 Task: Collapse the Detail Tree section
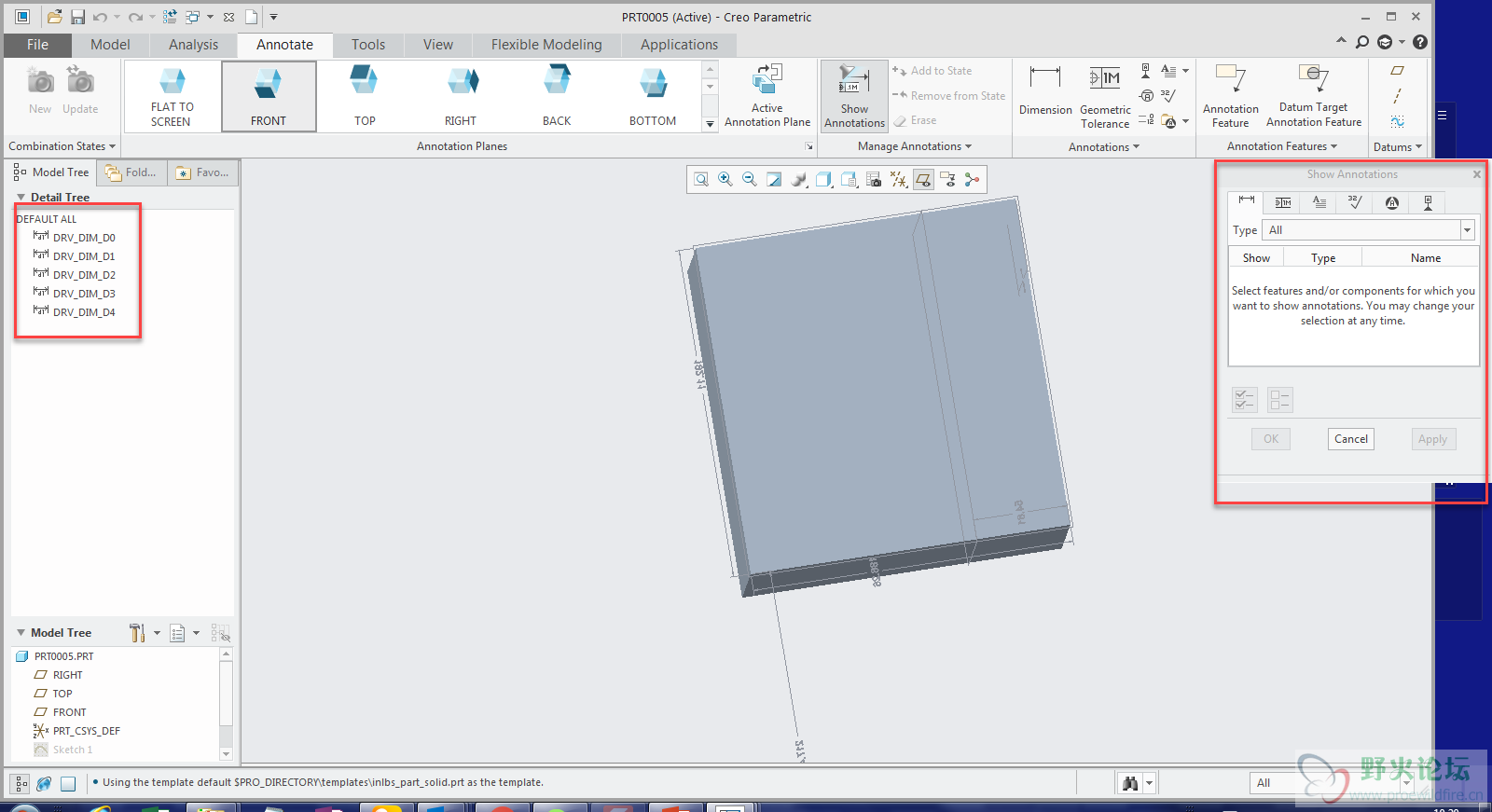tap(21, 198)
